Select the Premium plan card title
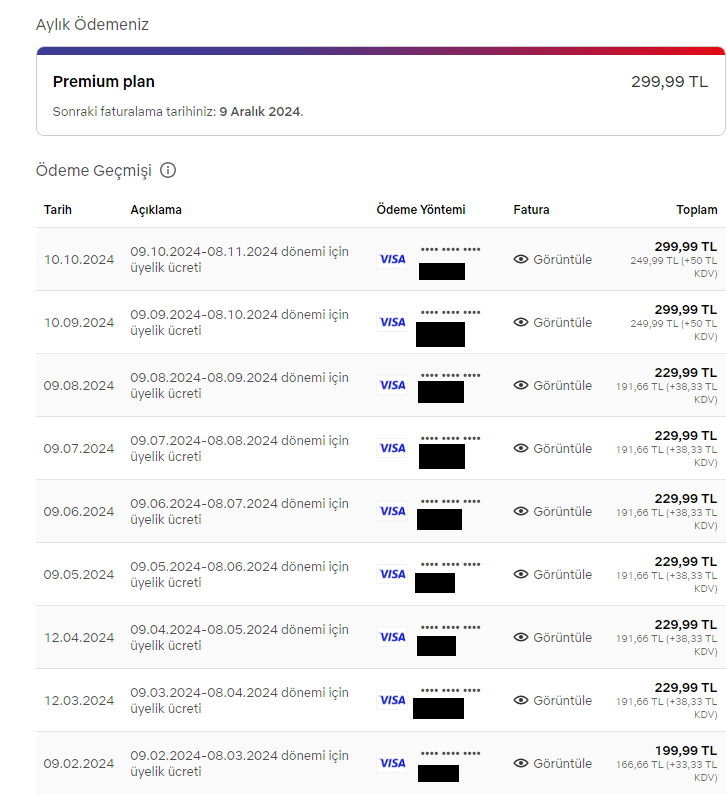Screen dimensions: 726x794 coord(104,82)
